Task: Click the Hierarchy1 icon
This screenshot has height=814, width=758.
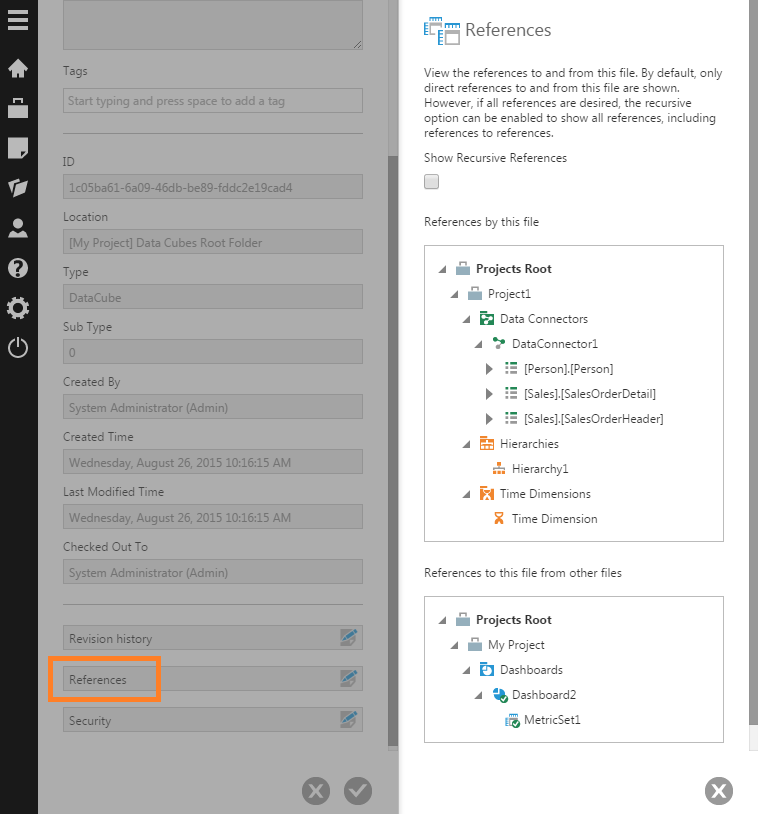Action: point(498,468)
